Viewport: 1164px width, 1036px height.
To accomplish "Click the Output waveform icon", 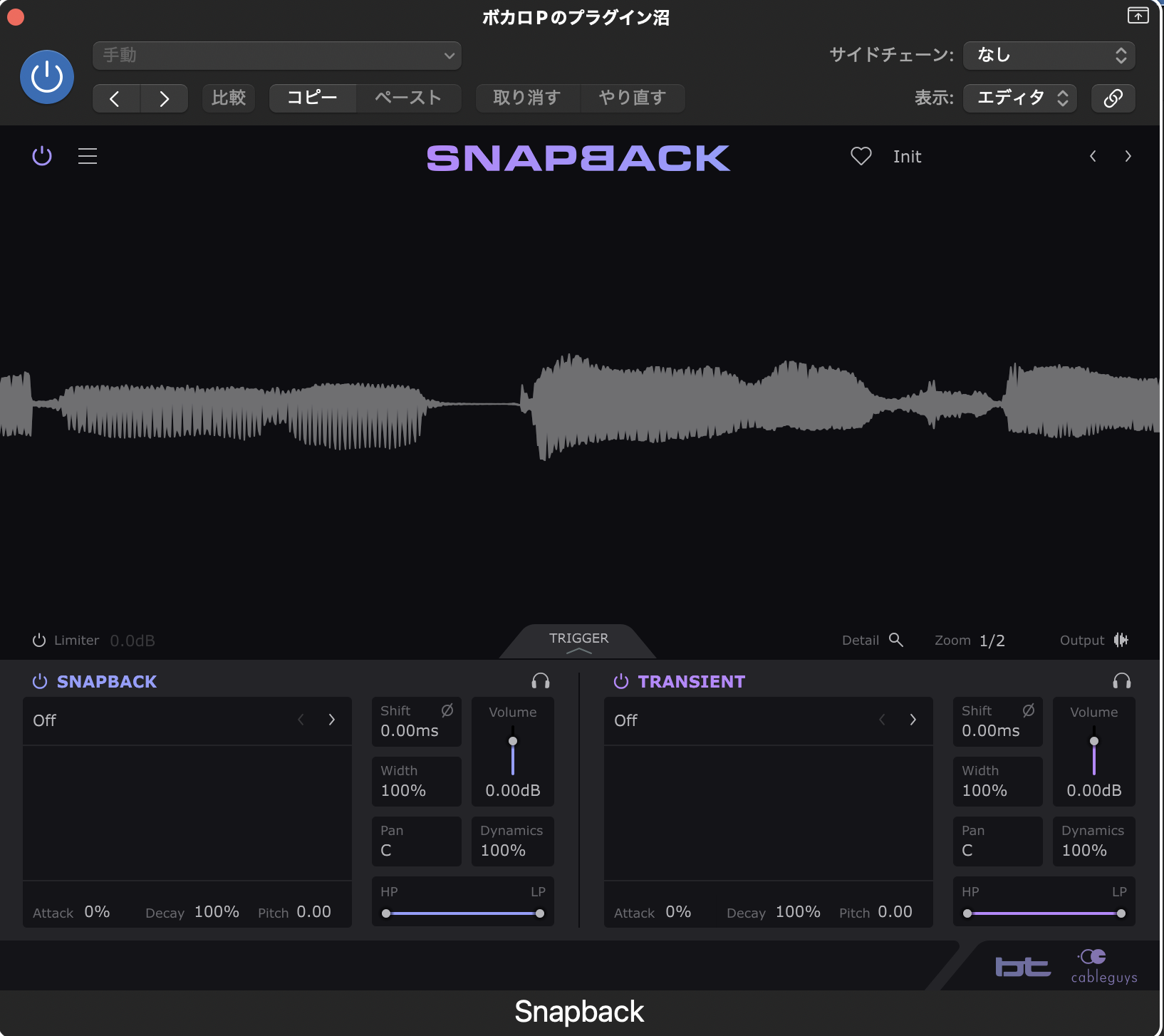I will 1121,640.
